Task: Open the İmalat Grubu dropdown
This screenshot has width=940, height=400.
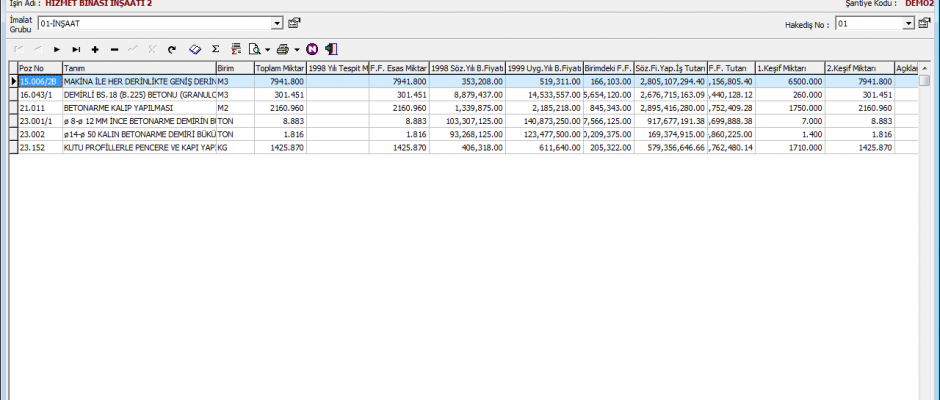Action: tap(277, 22)
